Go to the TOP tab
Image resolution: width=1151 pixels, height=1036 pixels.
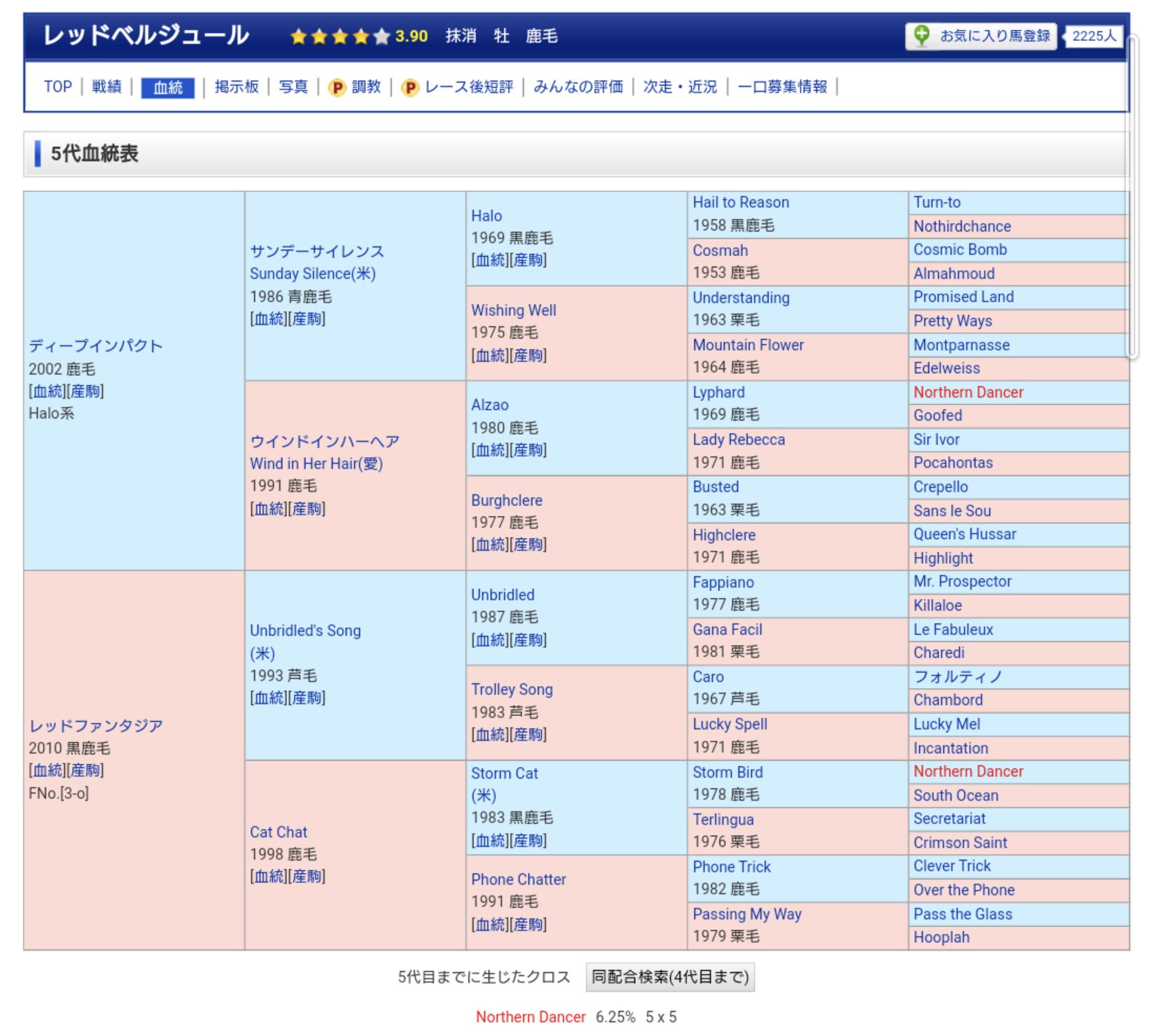click(x=57, y=87)
